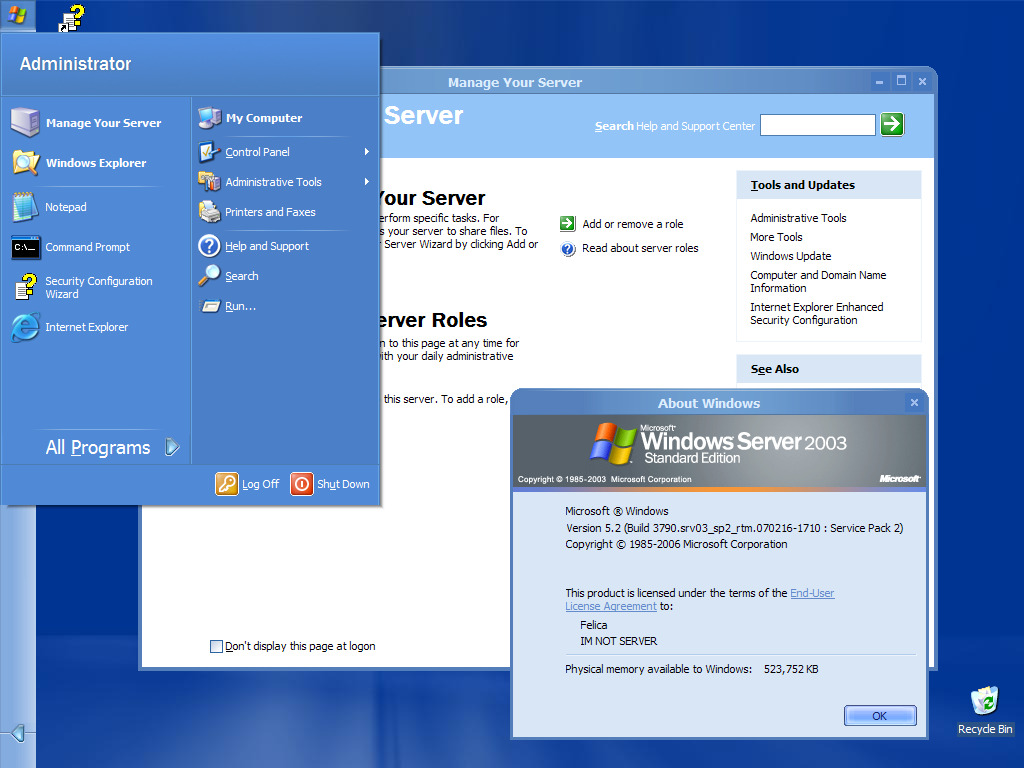Image resolution: width=1024 pixels, height=768 pixels.
Task: Open the Notepad icon
Action: 25,207
